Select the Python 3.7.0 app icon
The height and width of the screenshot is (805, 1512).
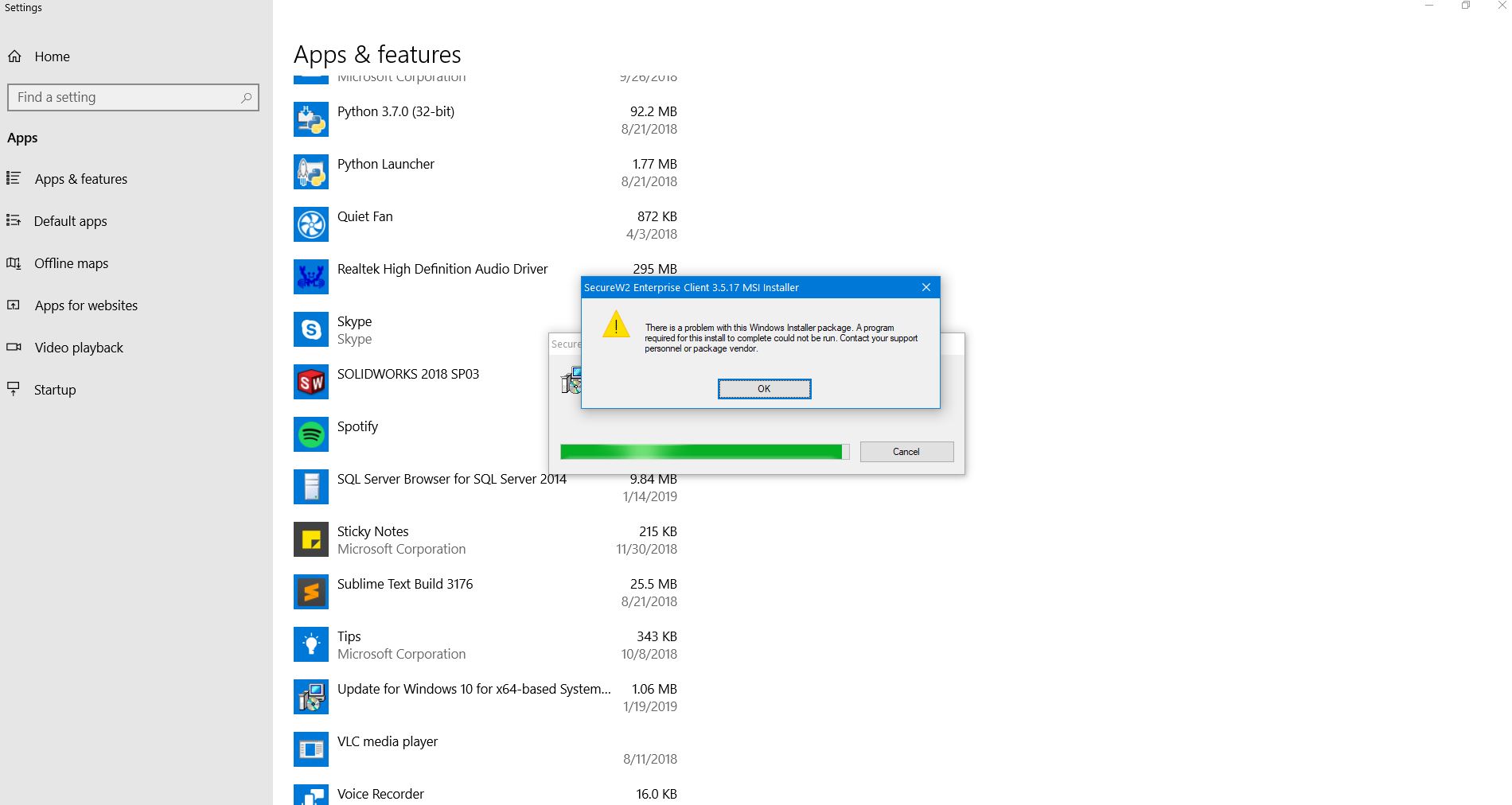(x=310, y=119)
